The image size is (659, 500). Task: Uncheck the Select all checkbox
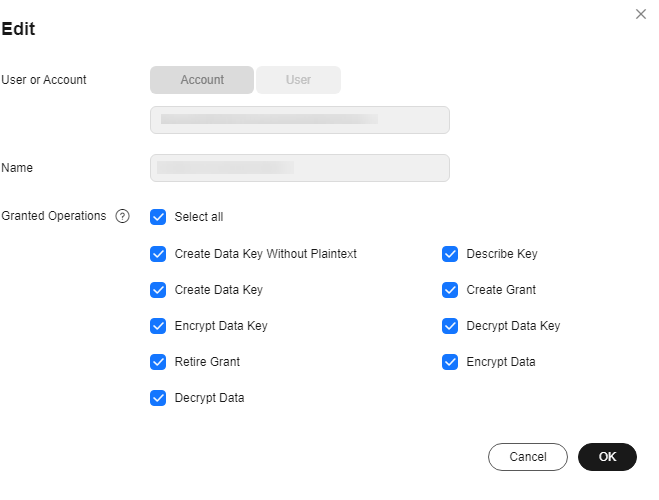click(x=158, y=217)
